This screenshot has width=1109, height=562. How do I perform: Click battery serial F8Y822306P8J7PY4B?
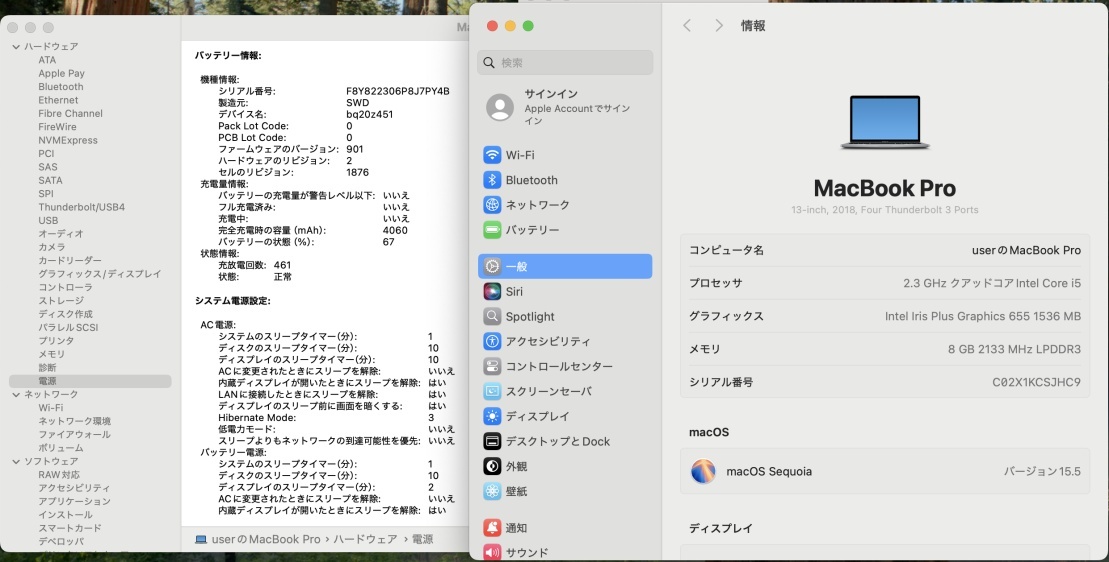coord(397,91)
